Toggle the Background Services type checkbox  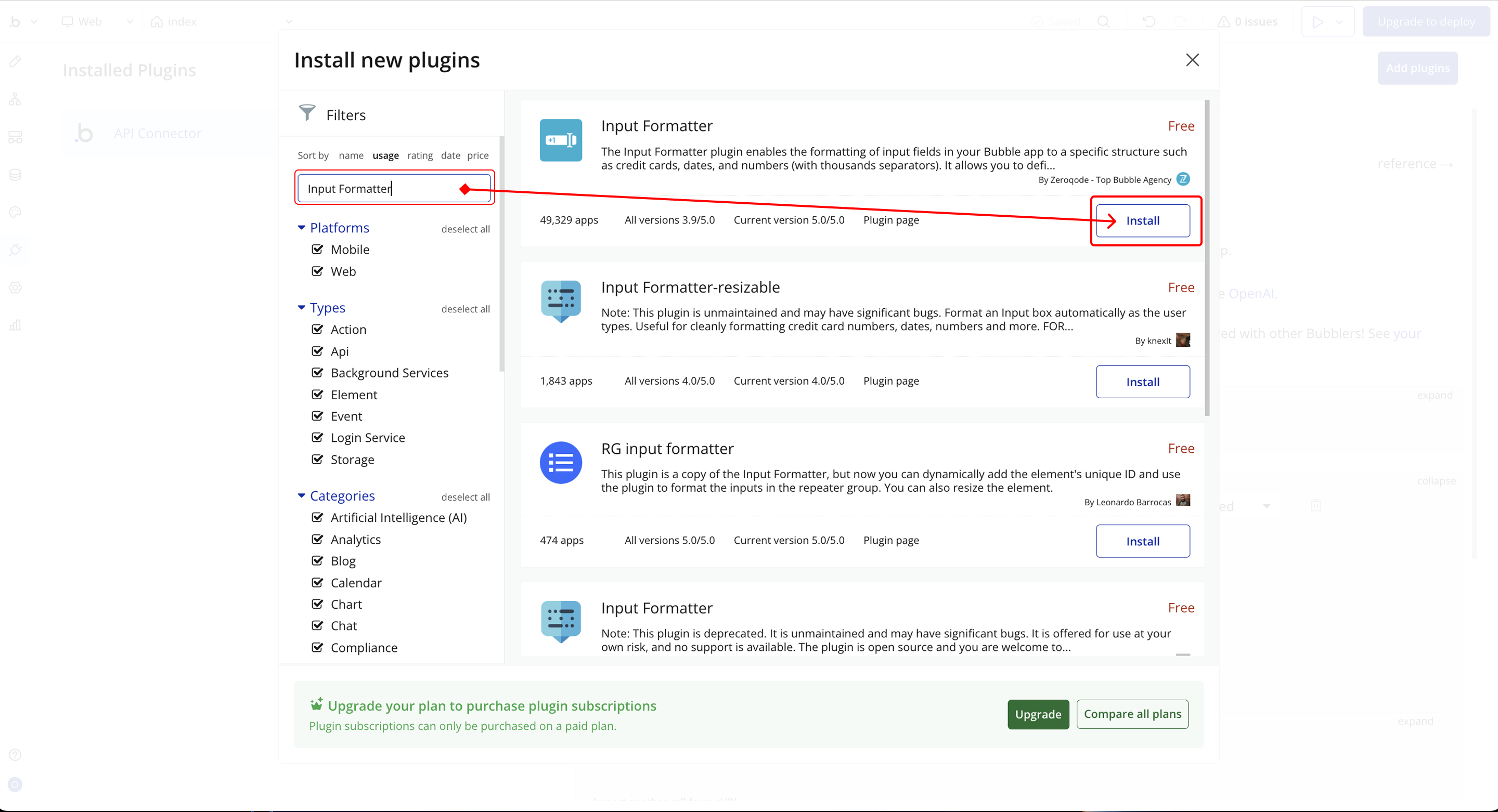(317, 373)
